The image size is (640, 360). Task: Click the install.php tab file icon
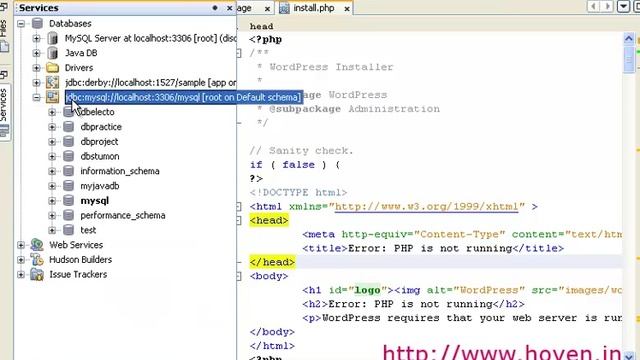284,8
